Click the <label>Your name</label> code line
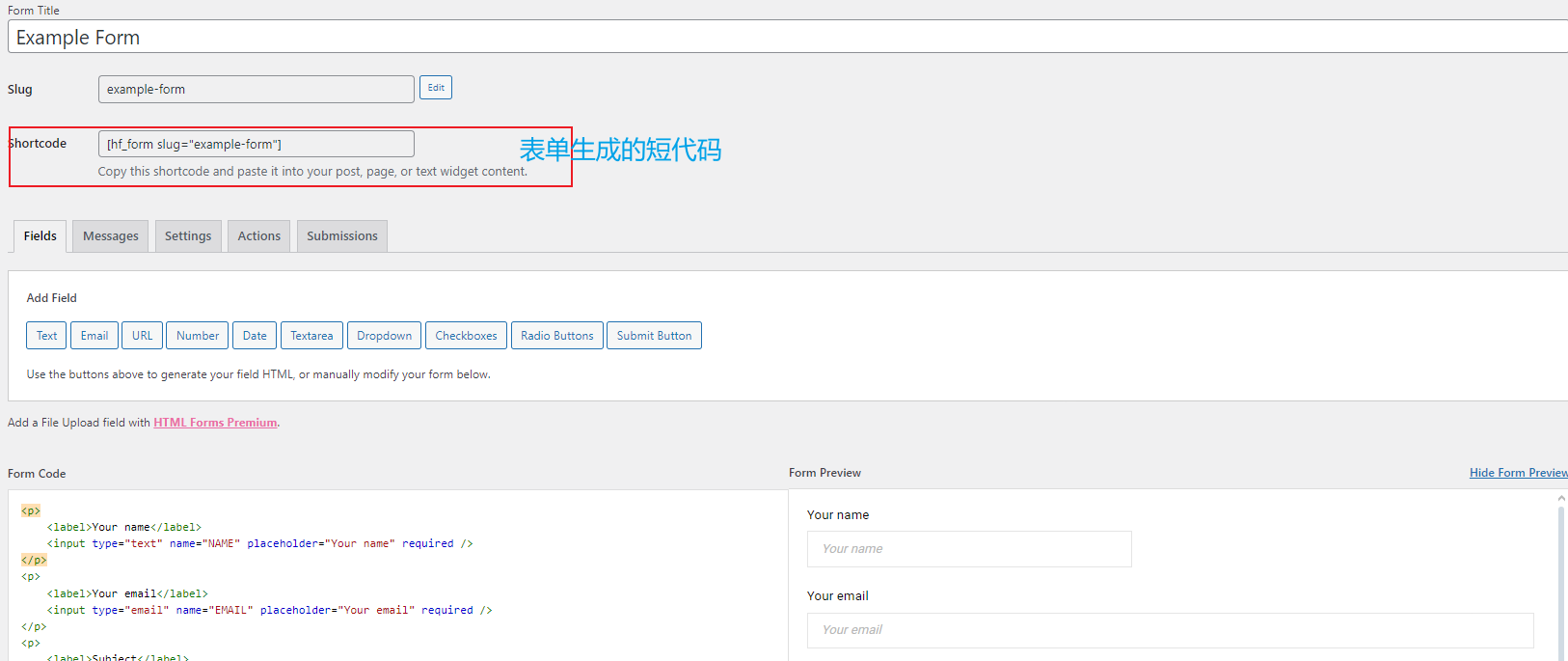Viewport: 1568px width, 661px height. pos(124,528)
